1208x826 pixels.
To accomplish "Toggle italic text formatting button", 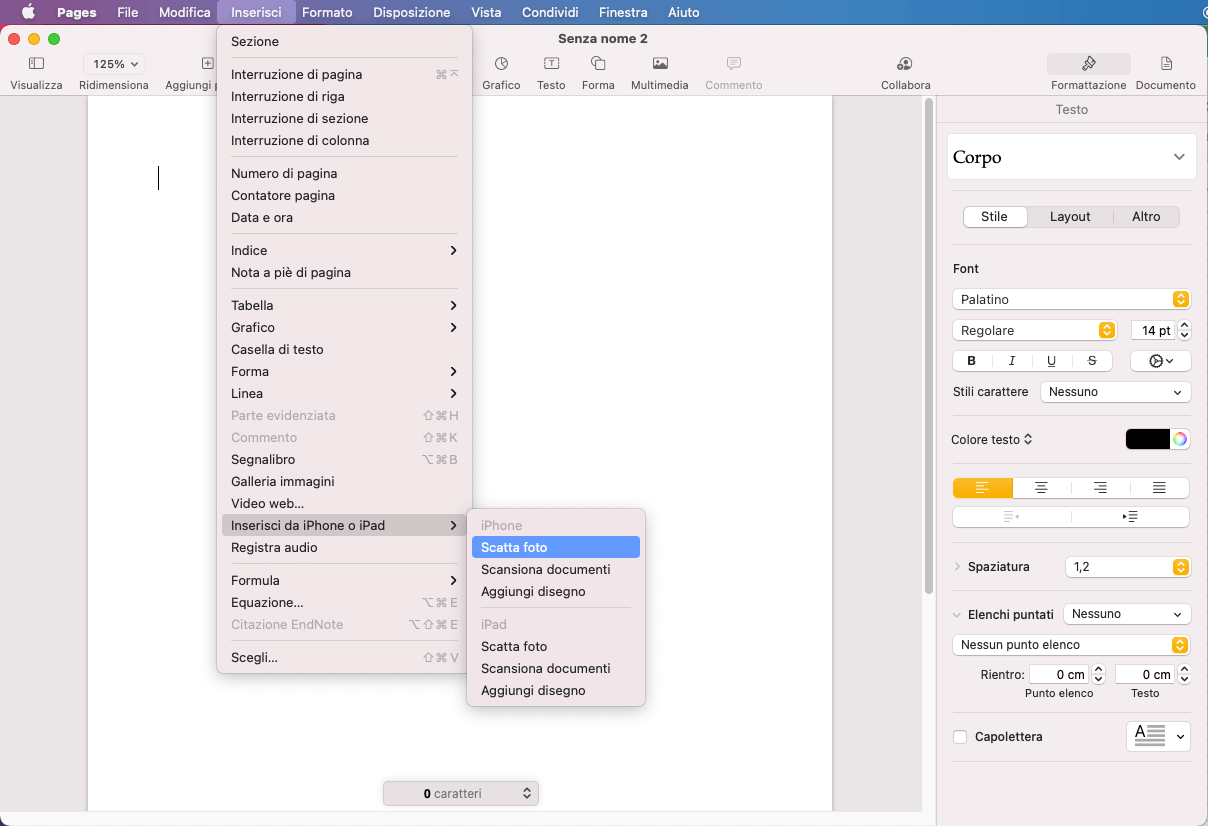I will point(1012,361).
